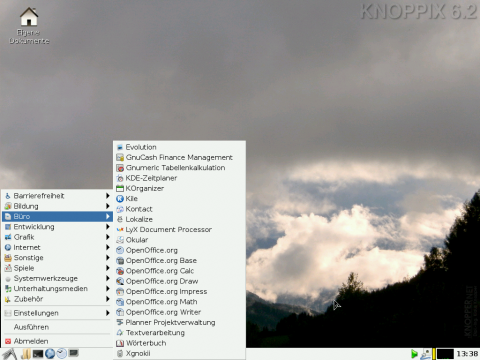Open Kile editor
480x360 pixels.
(179, 199)
